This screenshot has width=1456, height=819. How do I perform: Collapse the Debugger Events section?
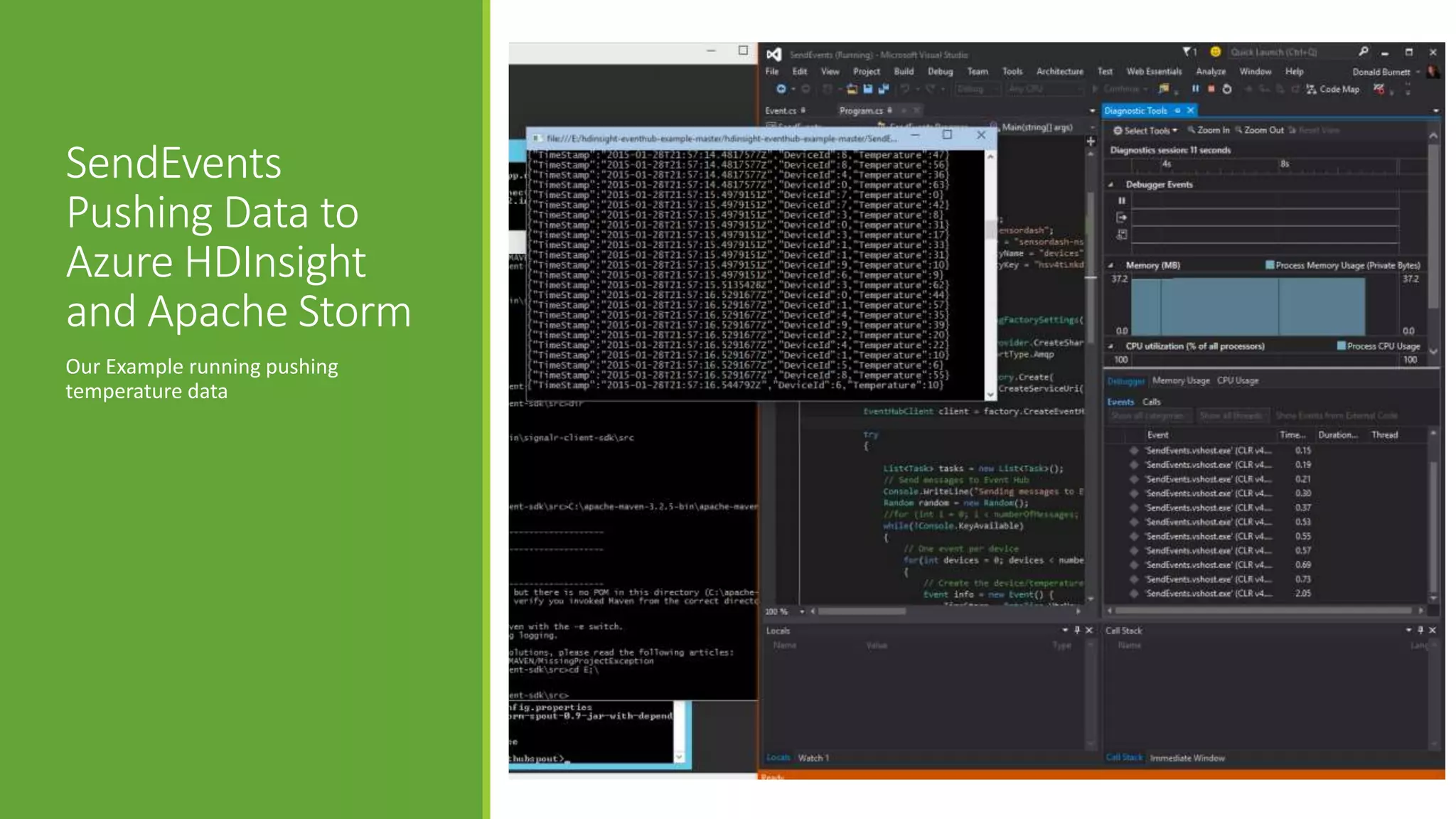click(1110, 185)
